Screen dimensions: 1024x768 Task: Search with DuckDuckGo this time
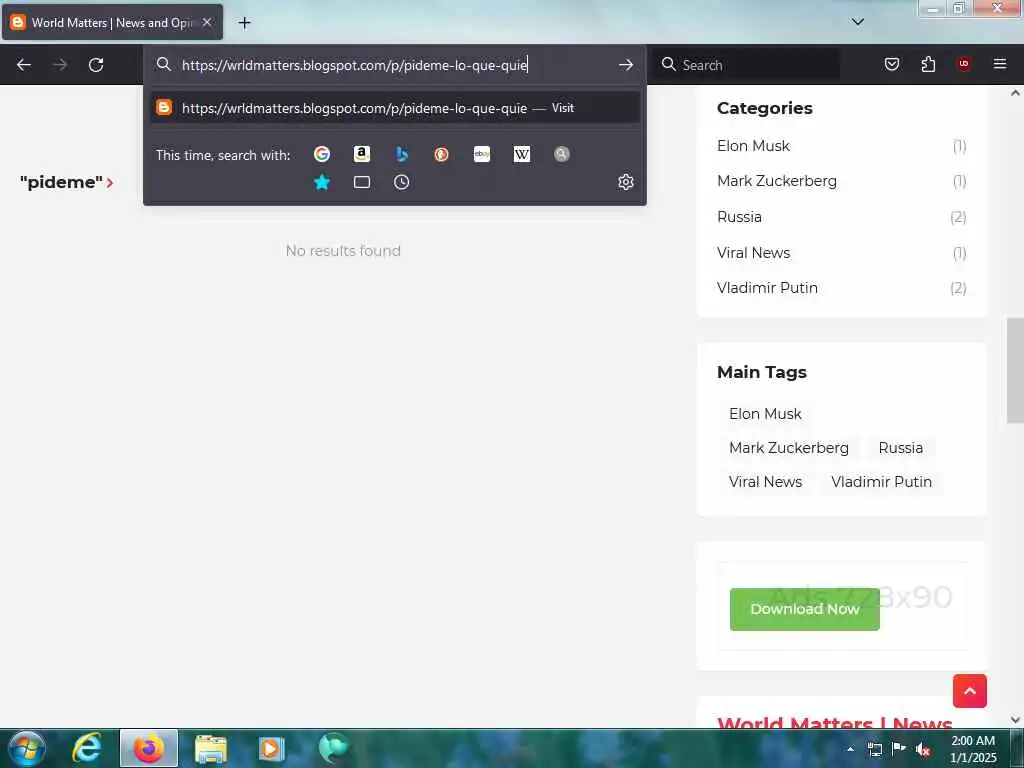click(441, 154)
